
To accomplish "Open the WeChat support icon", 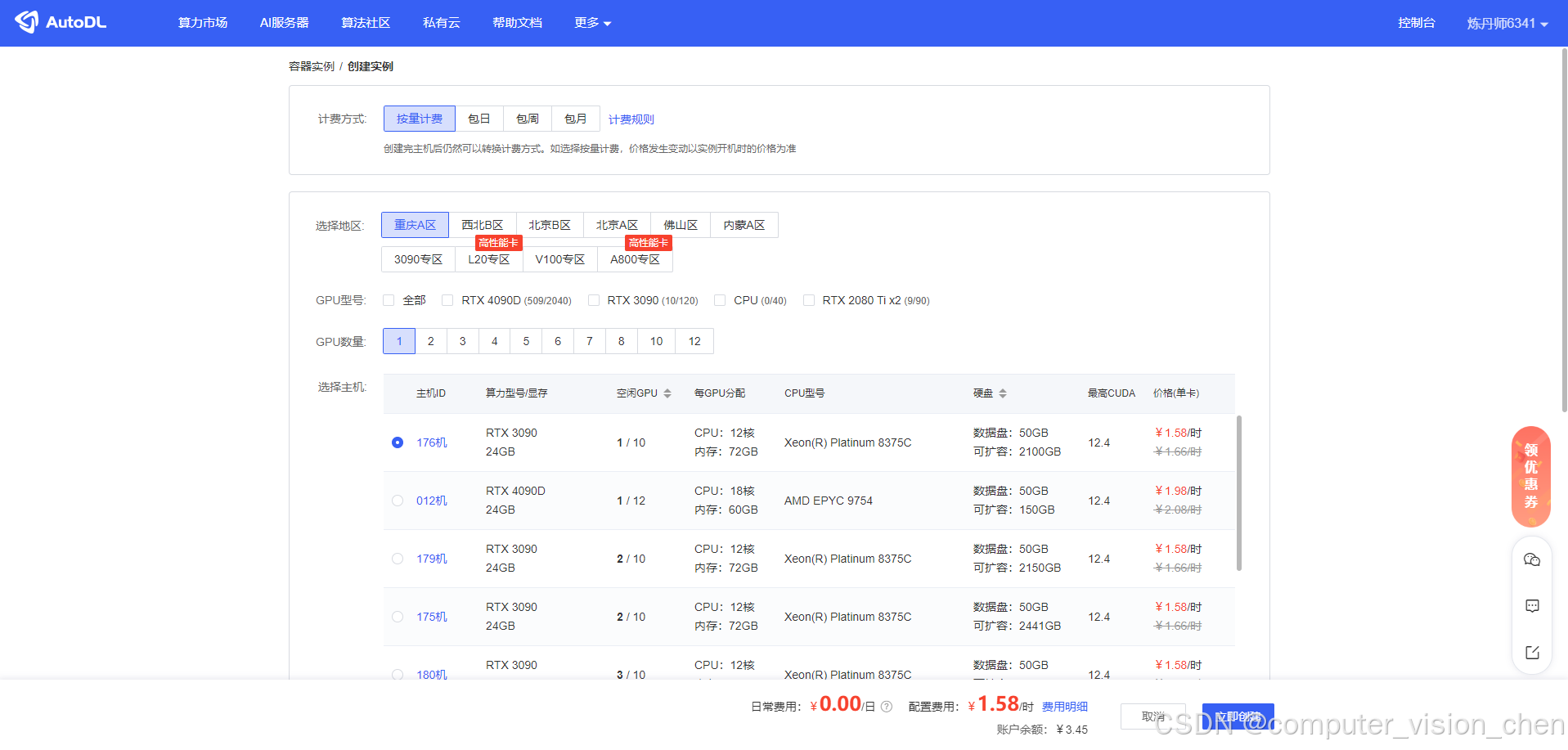I will [1532, 559].
